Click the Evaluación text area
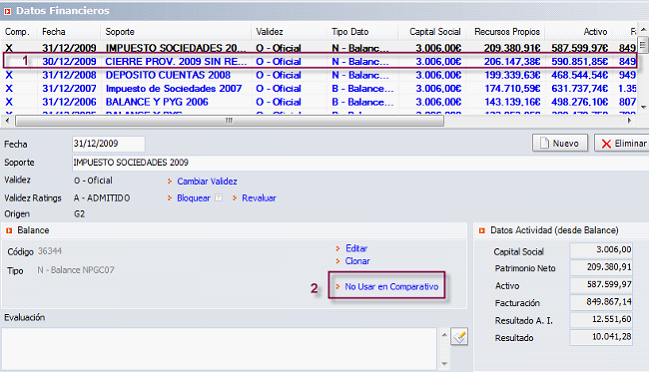The image size is (650, 373). 219,349
